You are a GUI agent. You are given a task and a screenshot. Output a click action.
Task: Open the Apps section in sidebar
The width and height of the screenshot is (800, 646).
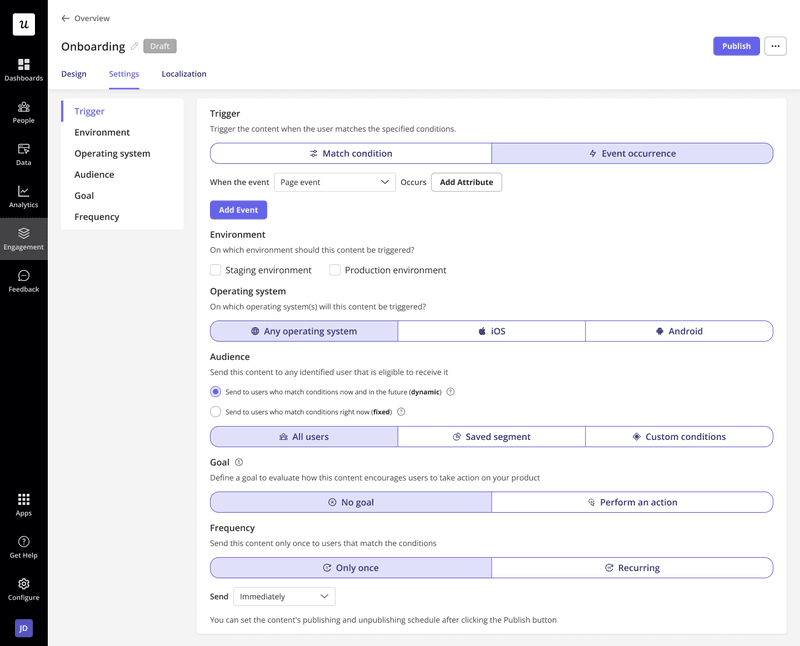click(x=22, y=505)
